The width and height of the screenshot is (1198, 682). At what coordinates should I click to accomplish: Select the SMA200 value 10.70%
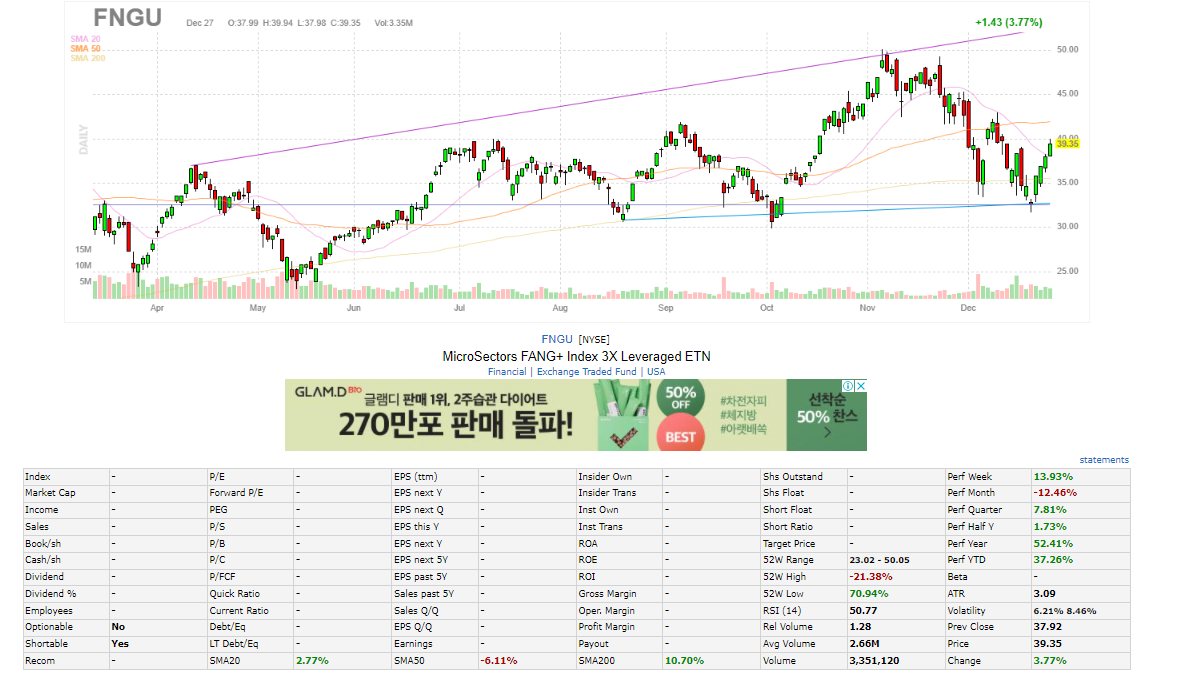point(685,661)
